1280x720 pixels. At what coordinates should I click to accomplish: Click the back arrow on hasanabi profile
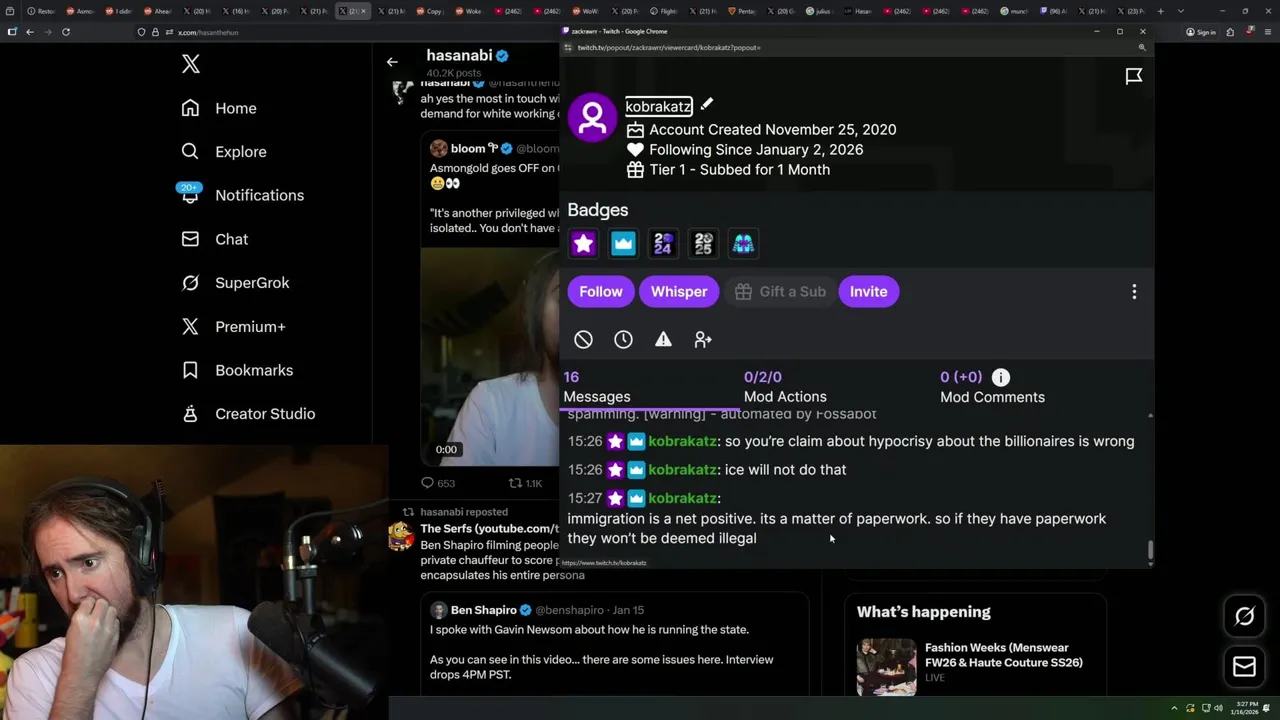392,62
